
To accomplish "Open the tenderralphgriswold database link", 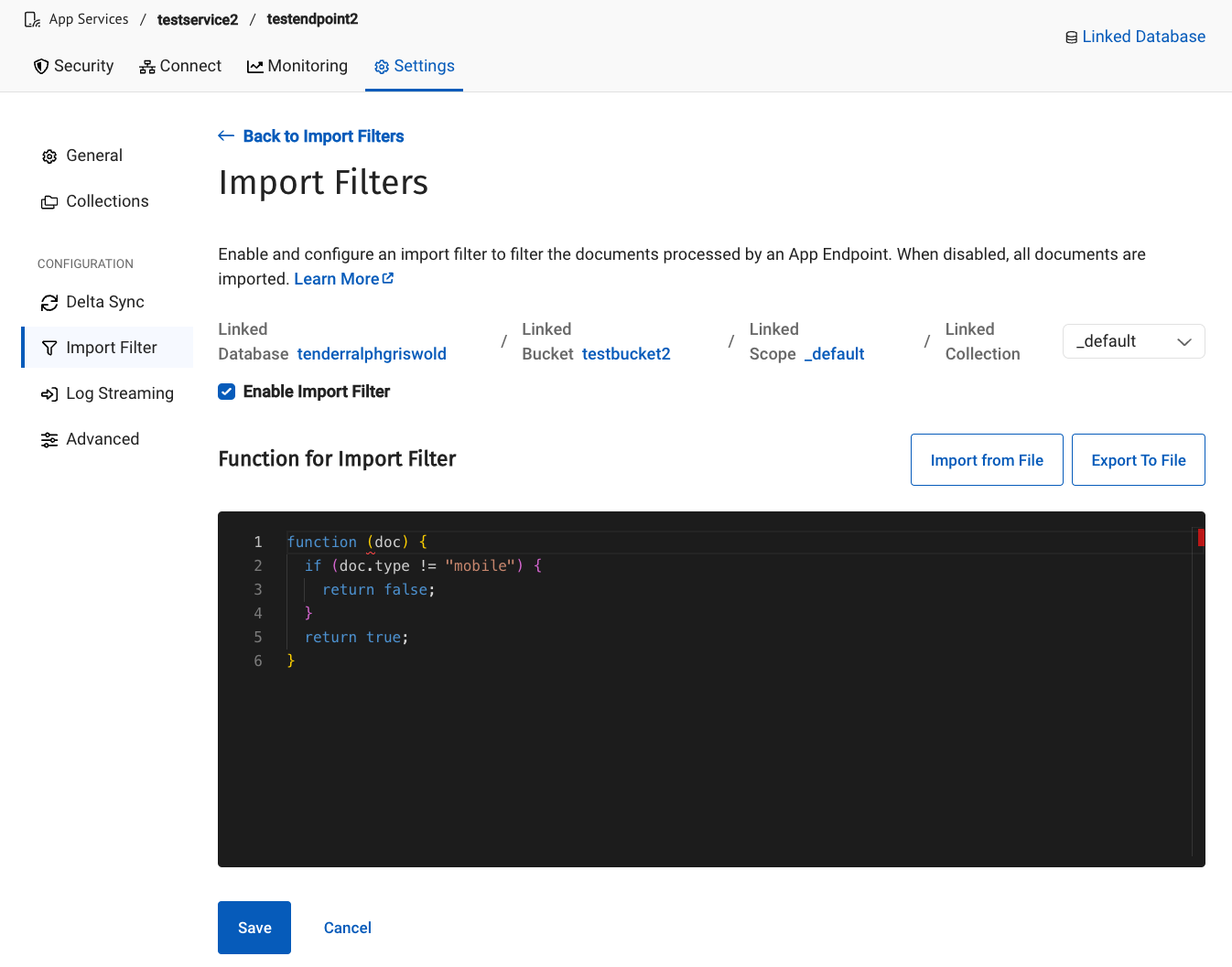I will coord(372,354).
